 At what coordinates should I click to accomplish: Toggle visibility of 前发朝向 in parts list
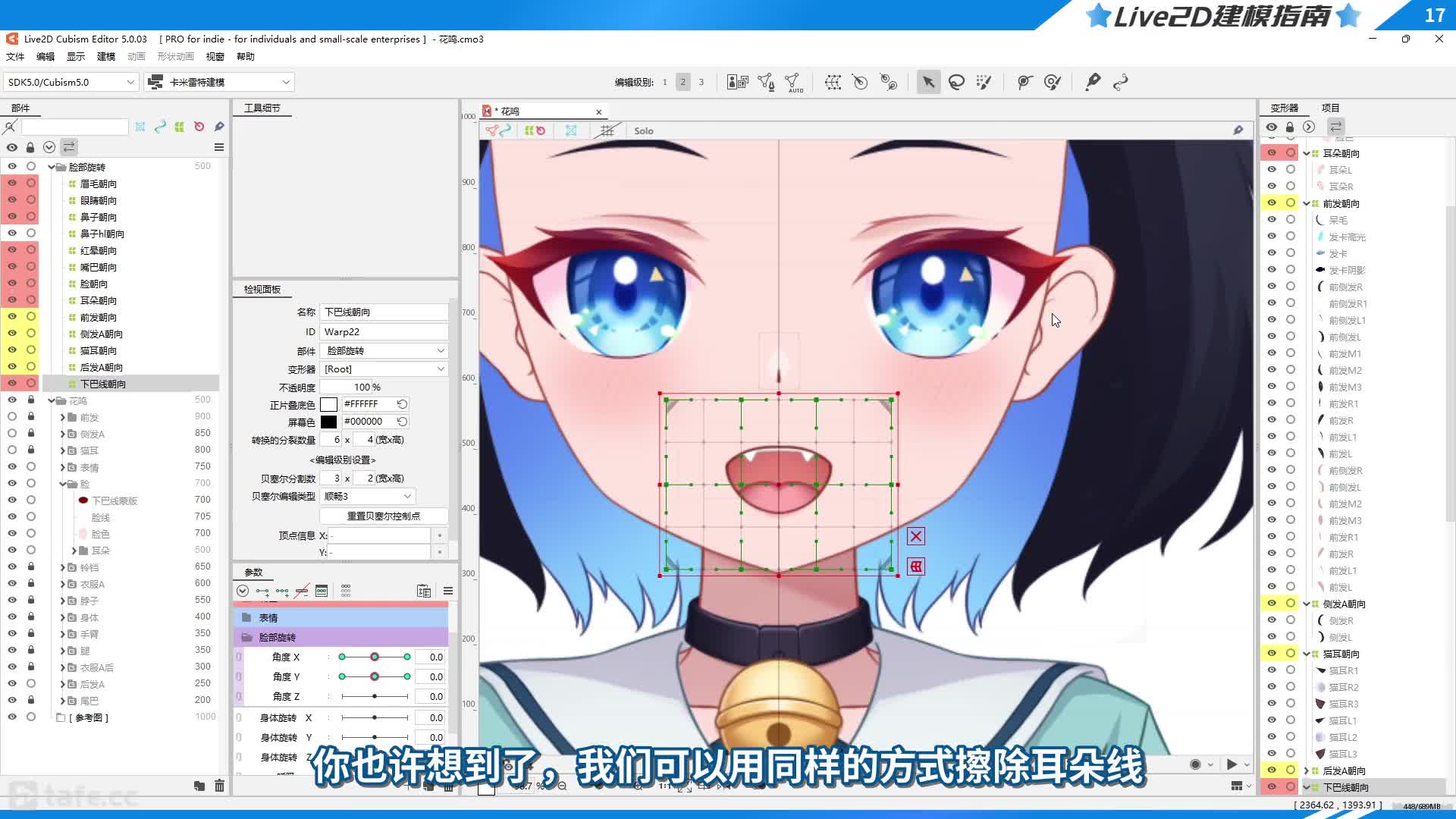[x=12, y=316]
